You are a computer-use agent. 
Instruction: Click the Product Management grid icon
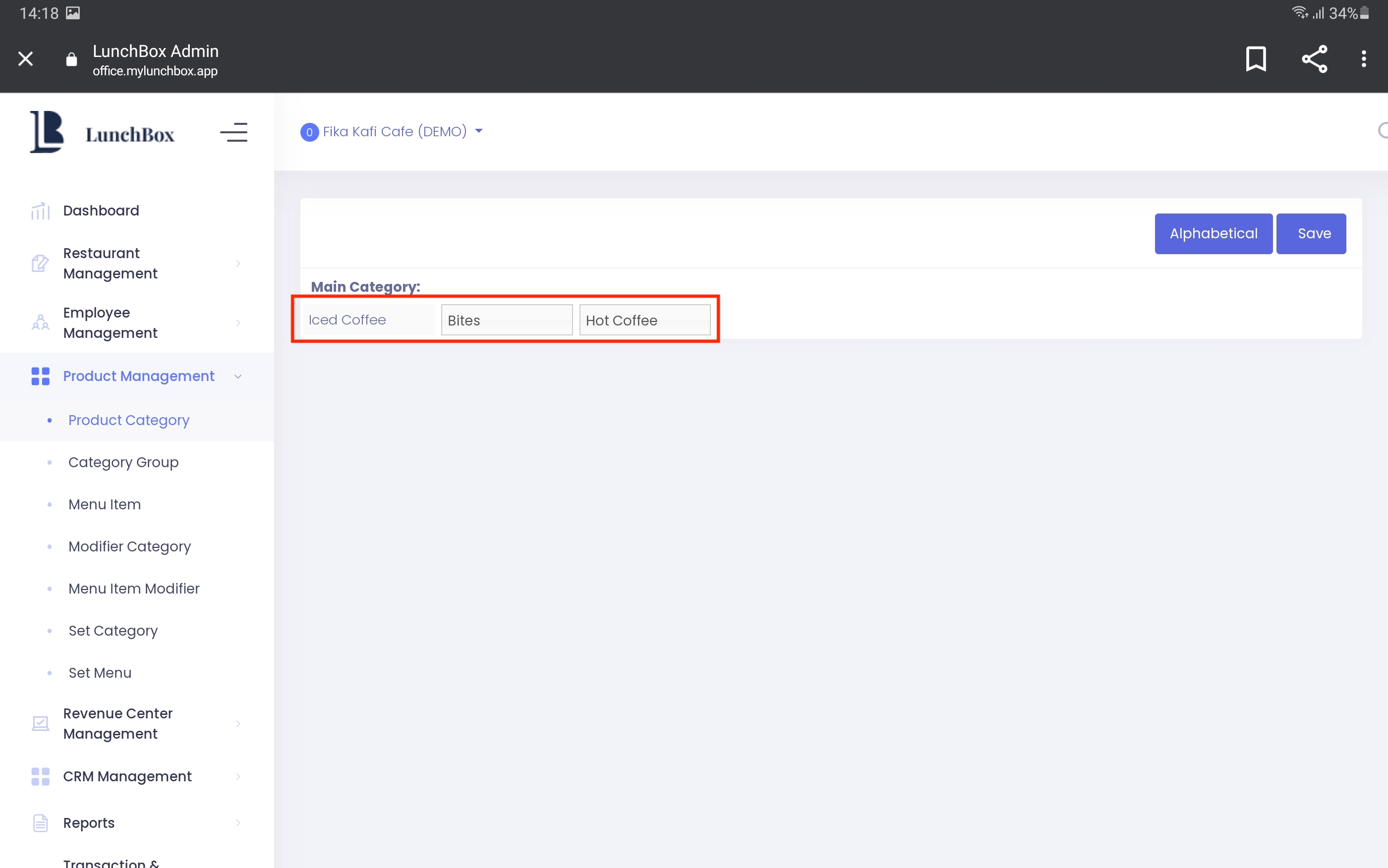click(40, 377)
